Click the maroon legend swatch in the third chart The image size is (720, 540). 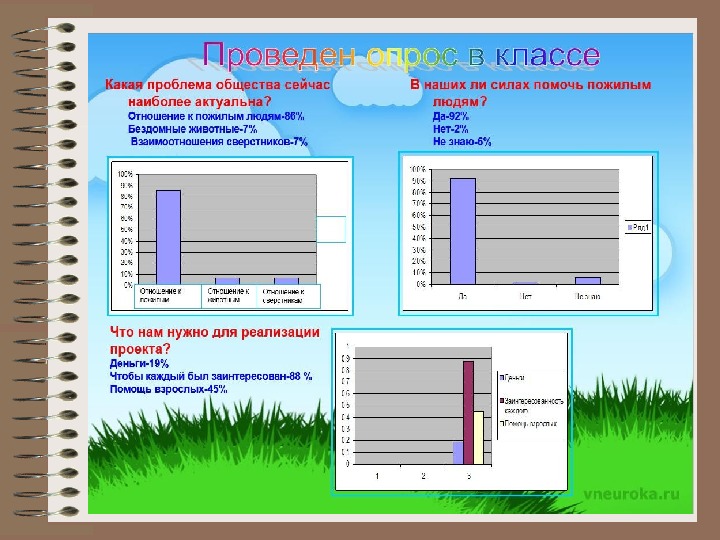502,401
